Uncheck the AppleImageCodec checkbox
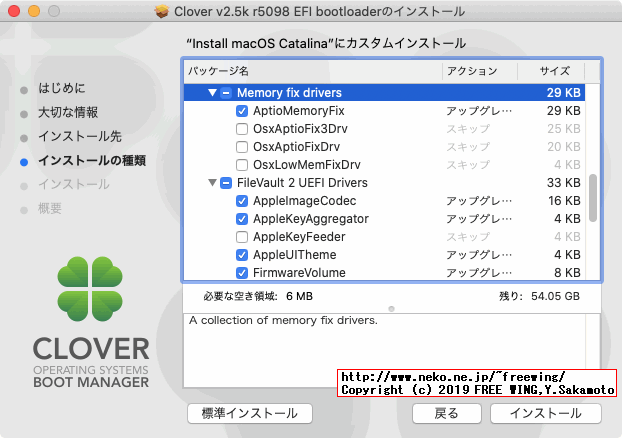Image resolution: width=622 pixels, height=438 pixels. click(242, 201)
